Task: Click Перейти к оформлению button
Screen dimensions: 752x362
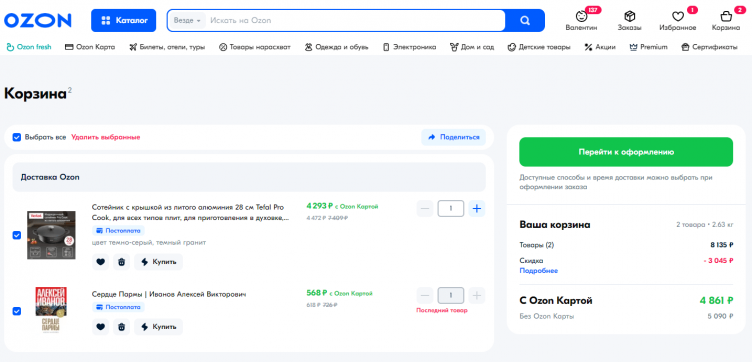Action: pyautogui.click(x=626, y=152)
